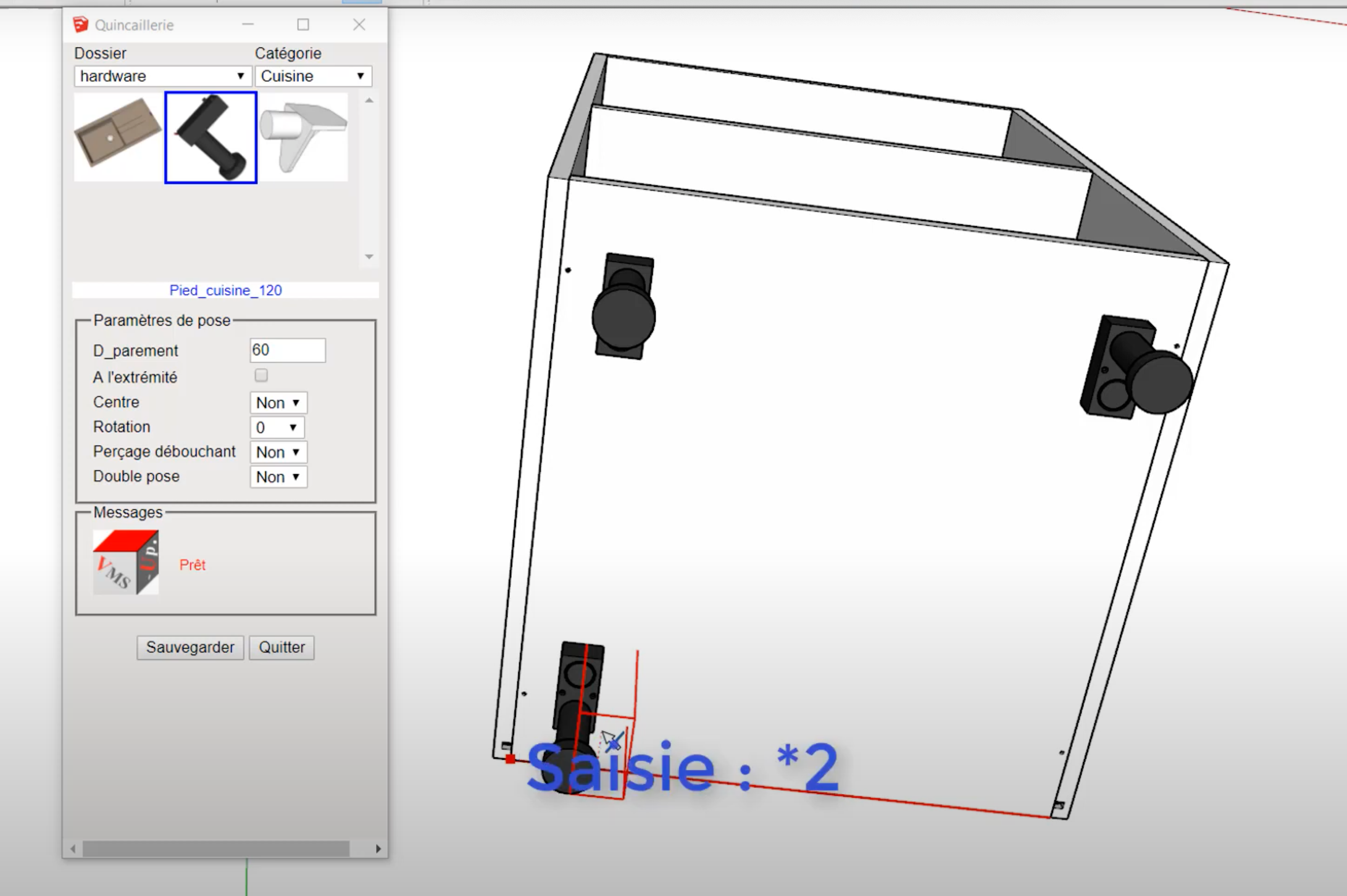Click the VMS Up cube logo
Viewport: 1347px width, 896px height.
pos(126,562)
